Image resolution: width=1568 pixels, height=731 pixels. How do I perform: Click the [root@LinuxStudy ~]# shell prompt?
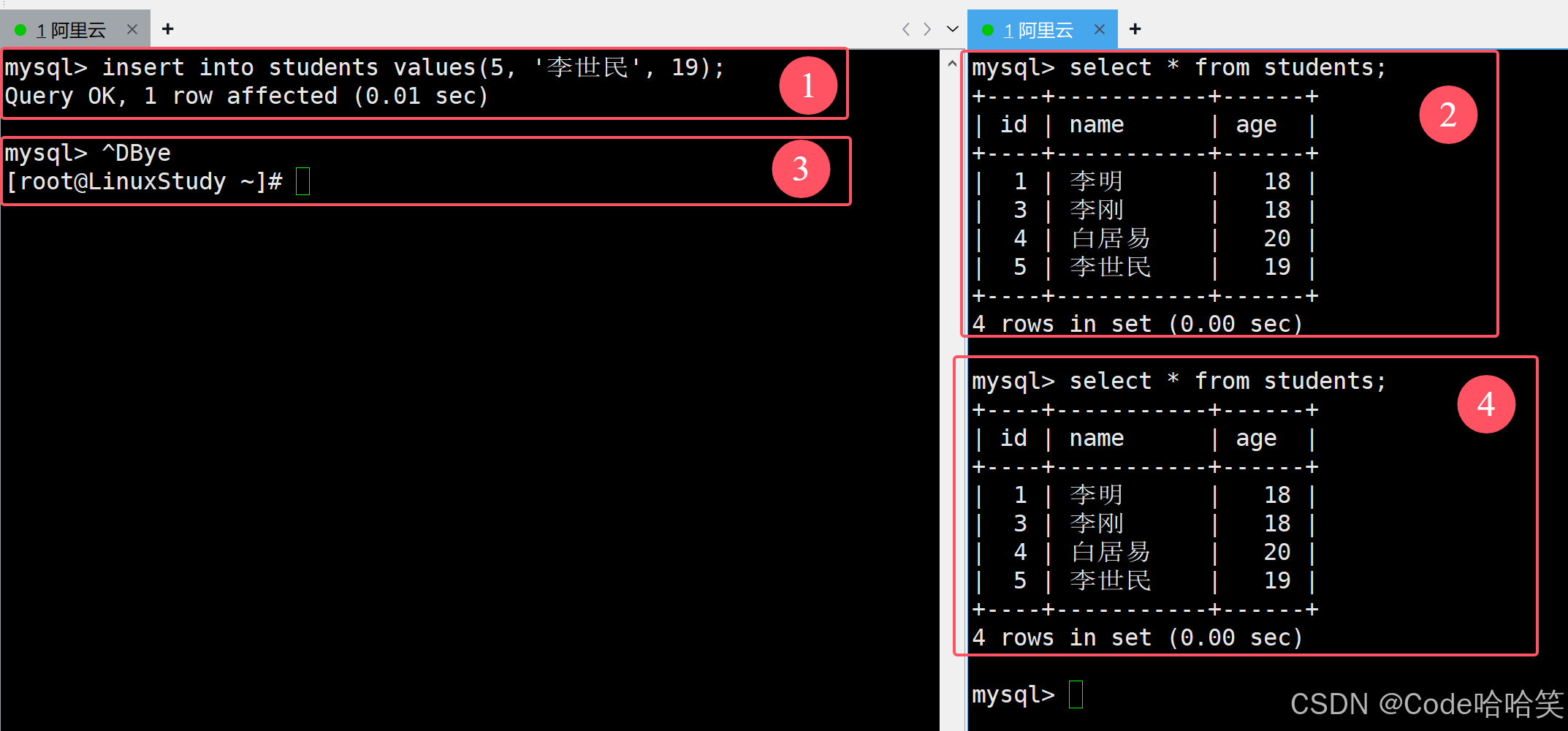point(144,182)
